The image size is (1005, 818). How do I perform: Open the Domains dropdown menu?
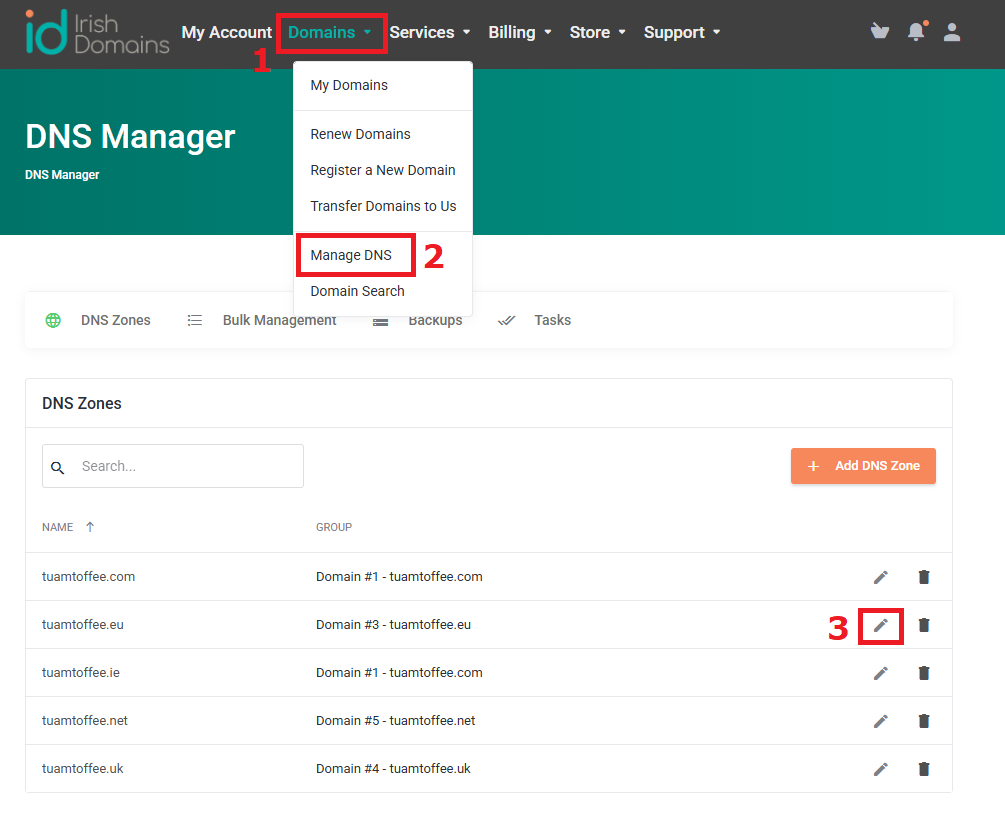tap(331, 32)
